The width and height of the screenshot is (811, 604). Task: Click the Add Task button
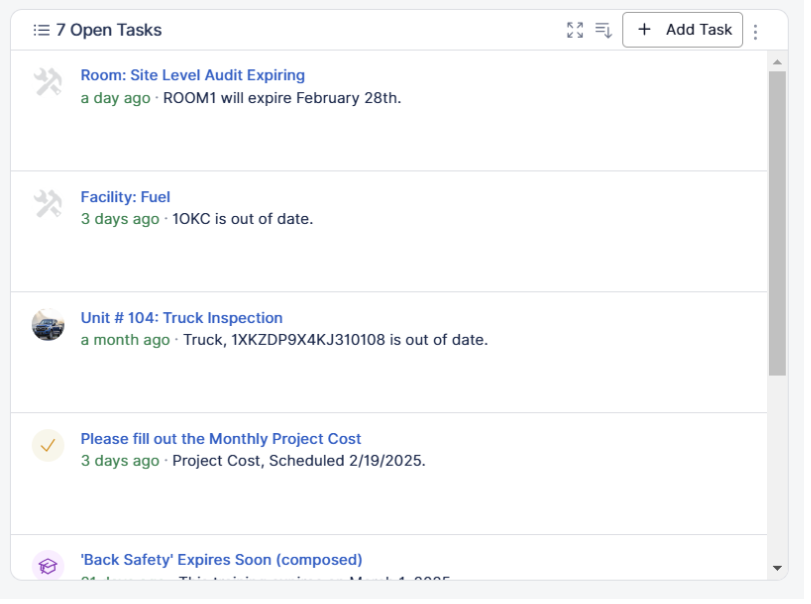click(x=682, y=30)
